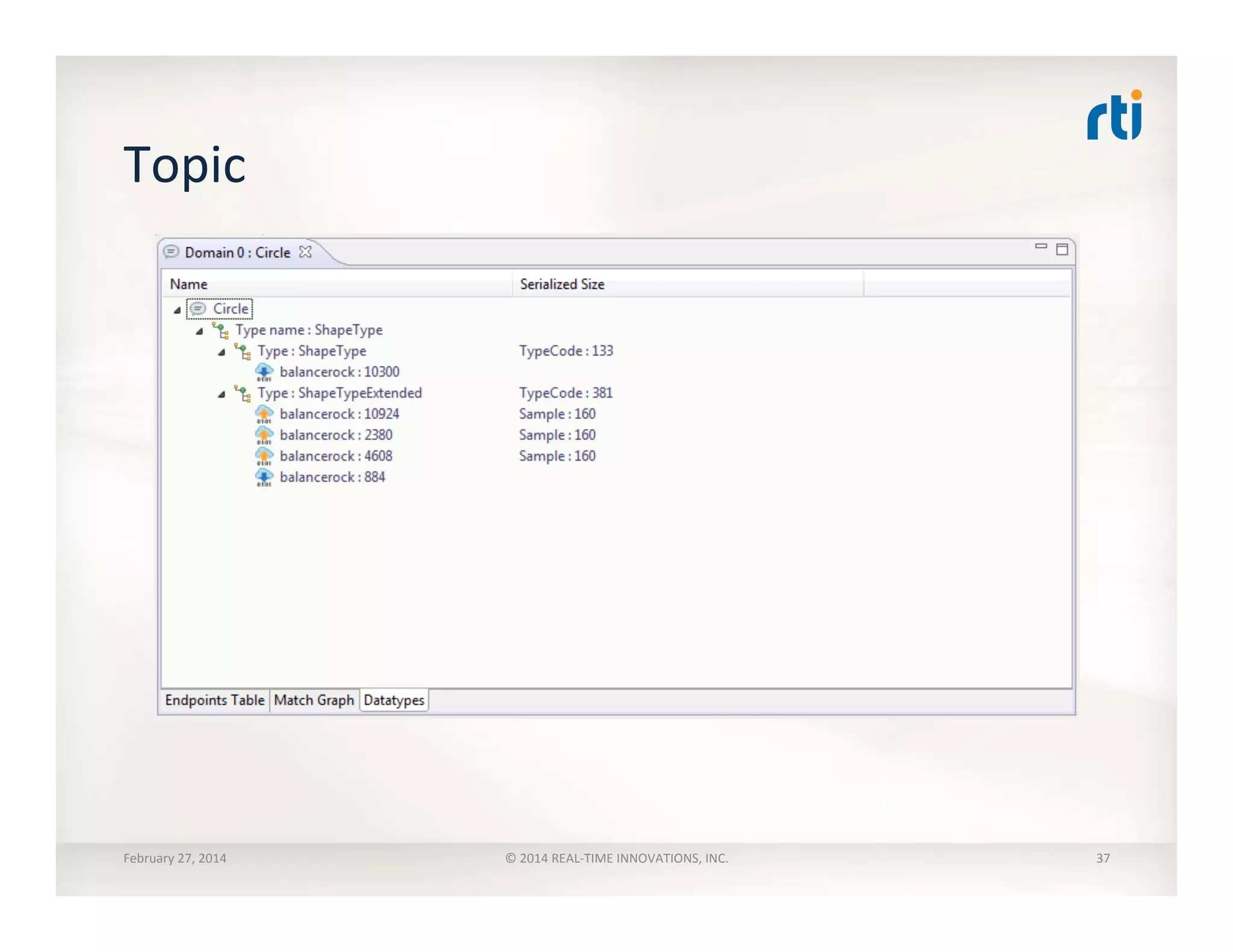Maximize the view panel using corner icon
This screenshot has height=952, width=1233.
coord(1062,249)
